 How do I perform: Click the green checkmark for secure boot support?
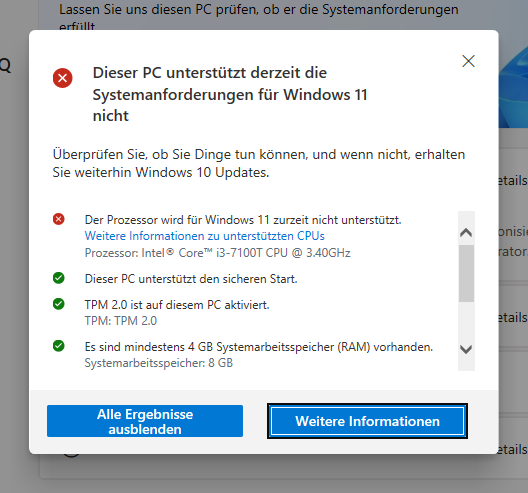[x=59, y=278]
